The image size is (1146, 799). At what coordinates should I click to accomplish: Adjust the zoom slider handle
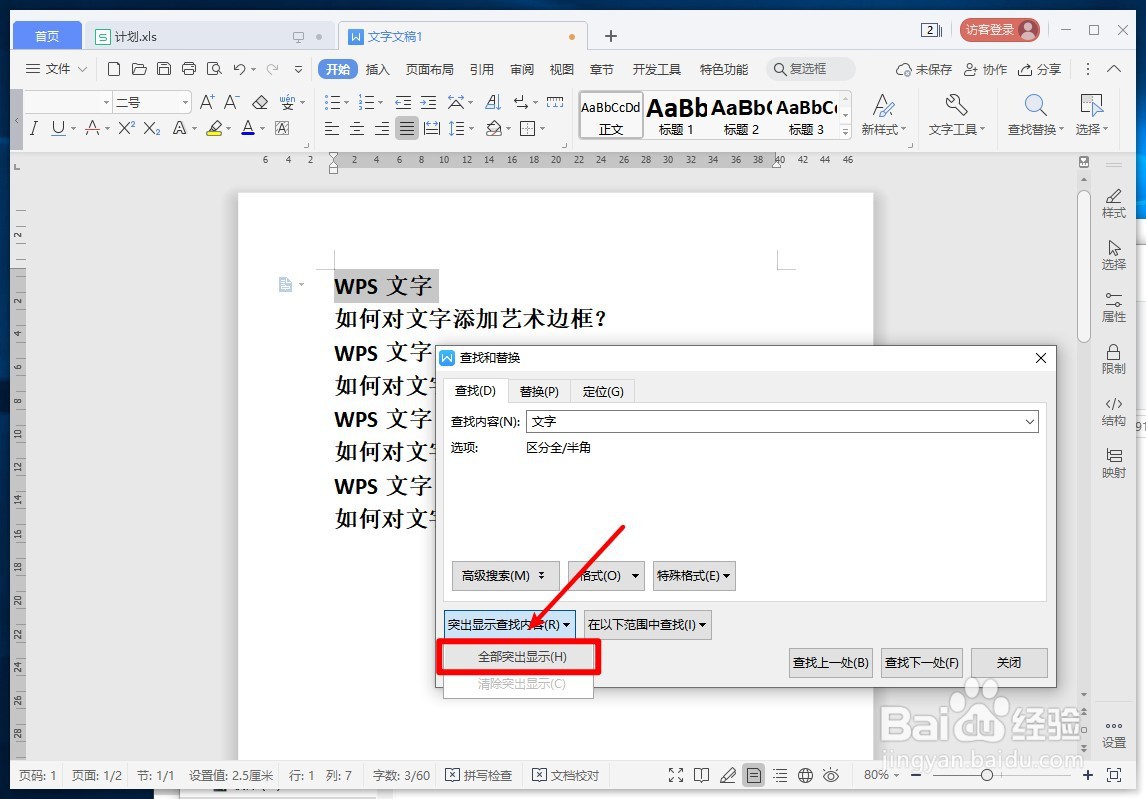point(987,776)
